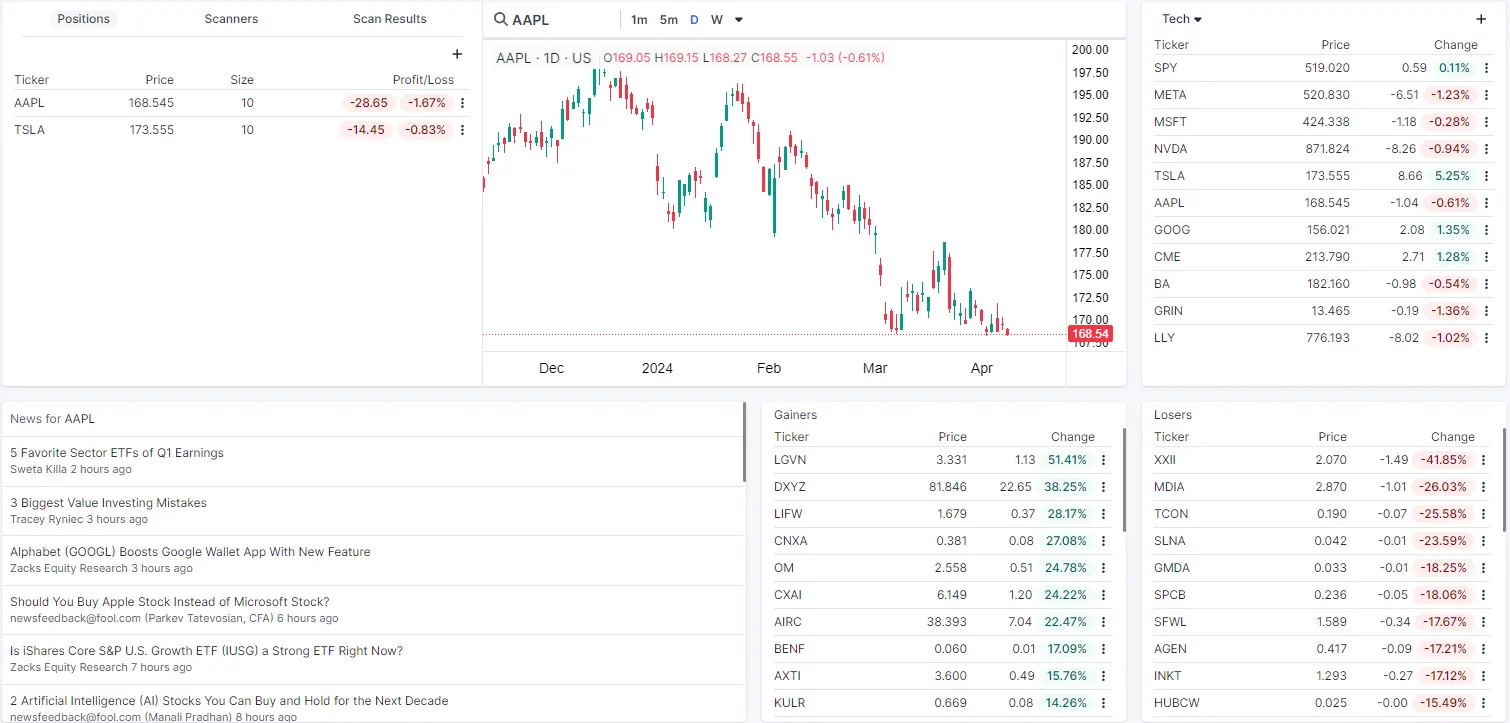The width and height of the screenshot is (1510, 723).
Task: Click the add button in the Positions panel
Action: coord(457,54)
